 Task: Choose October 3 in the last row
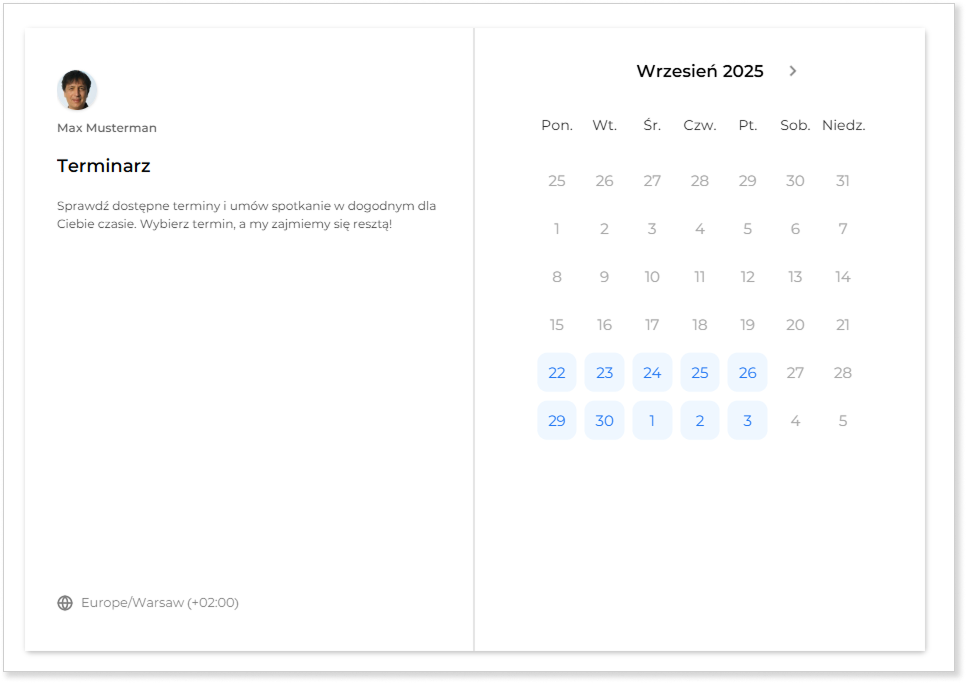747,421
